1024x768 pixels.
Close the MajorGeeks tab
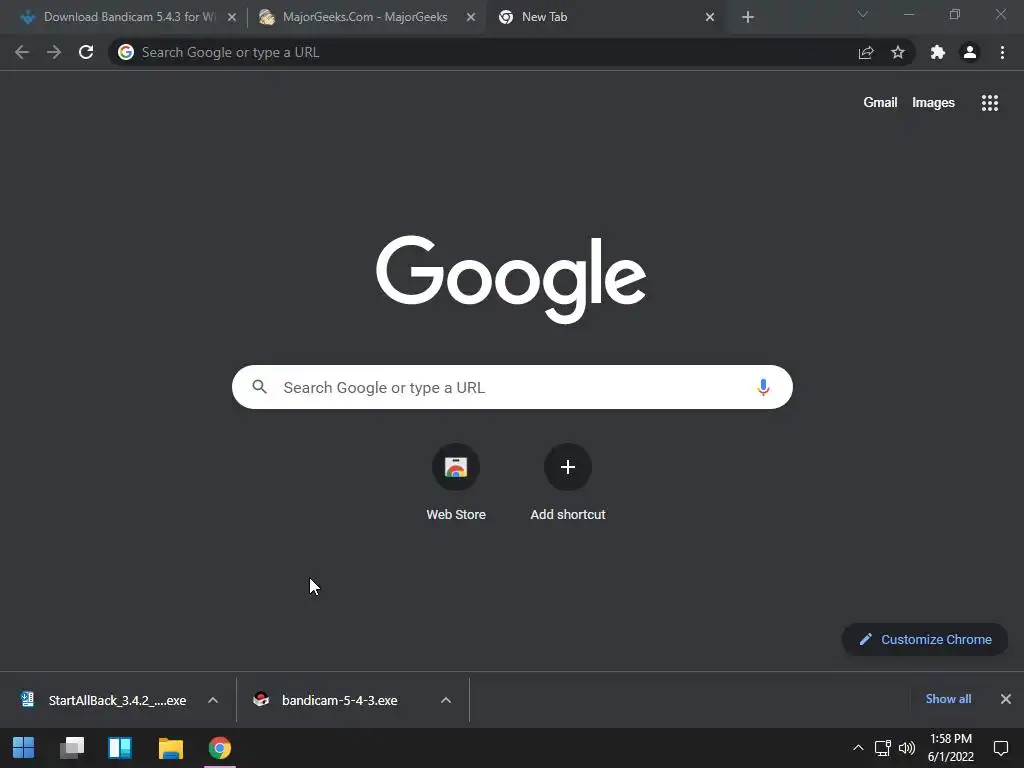(471, 18)
